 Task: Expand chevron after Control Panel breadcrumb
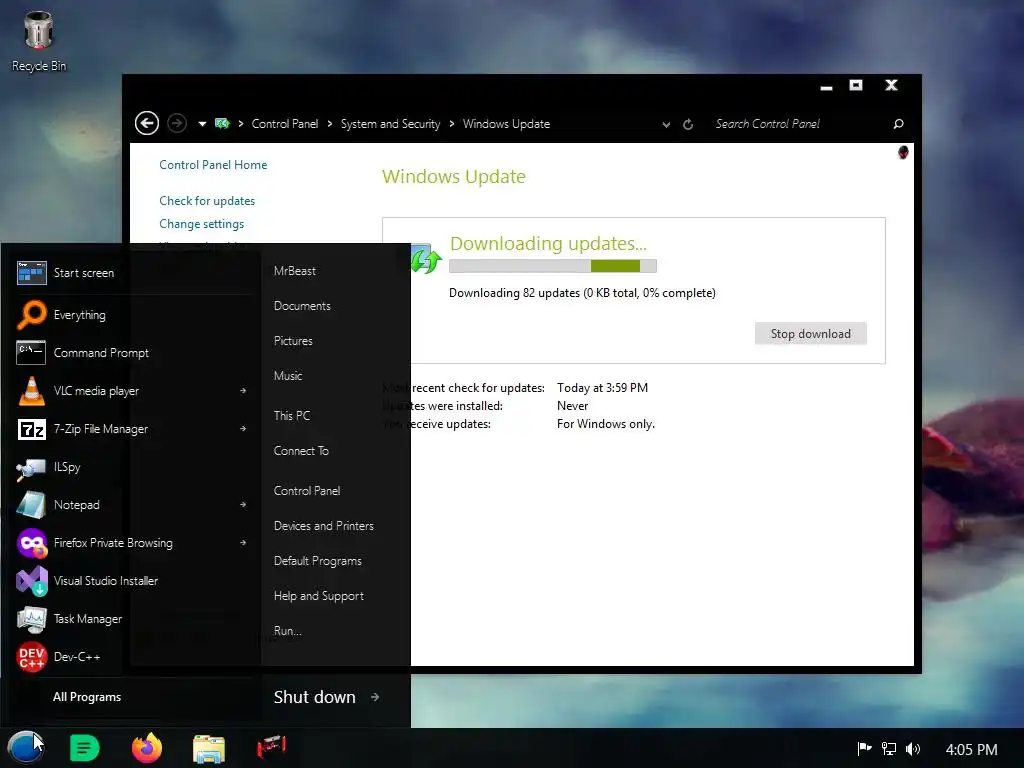pos(330,124)
